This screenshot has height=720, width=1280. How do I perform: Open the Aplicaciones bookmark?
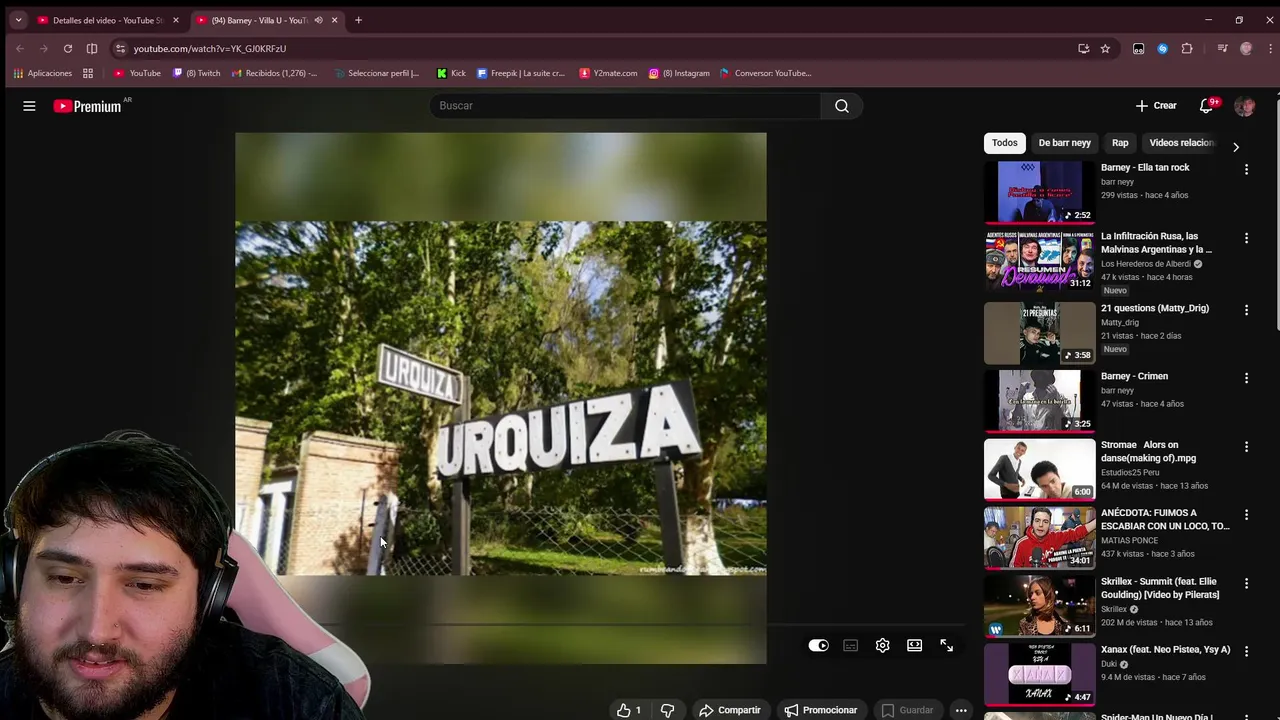pos(42,73)
